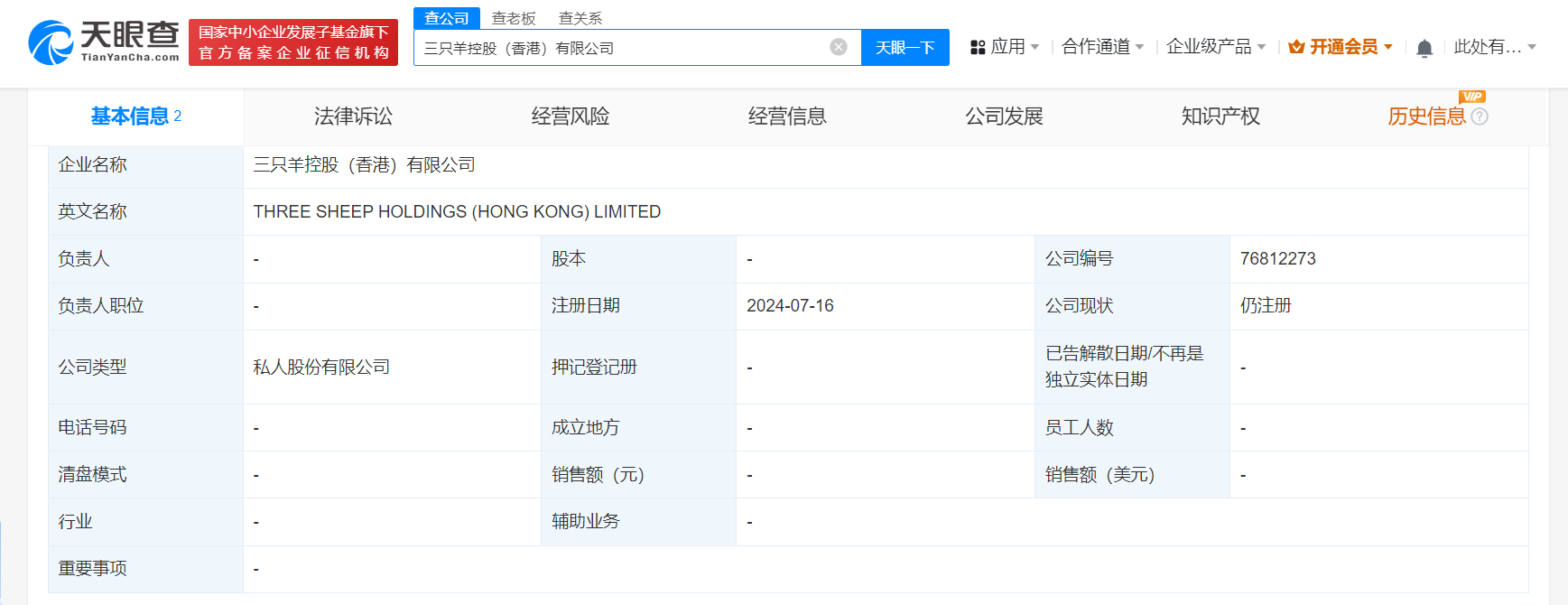Click the 重要事项 label cell

pyautogui.click(x=145, y=569)
